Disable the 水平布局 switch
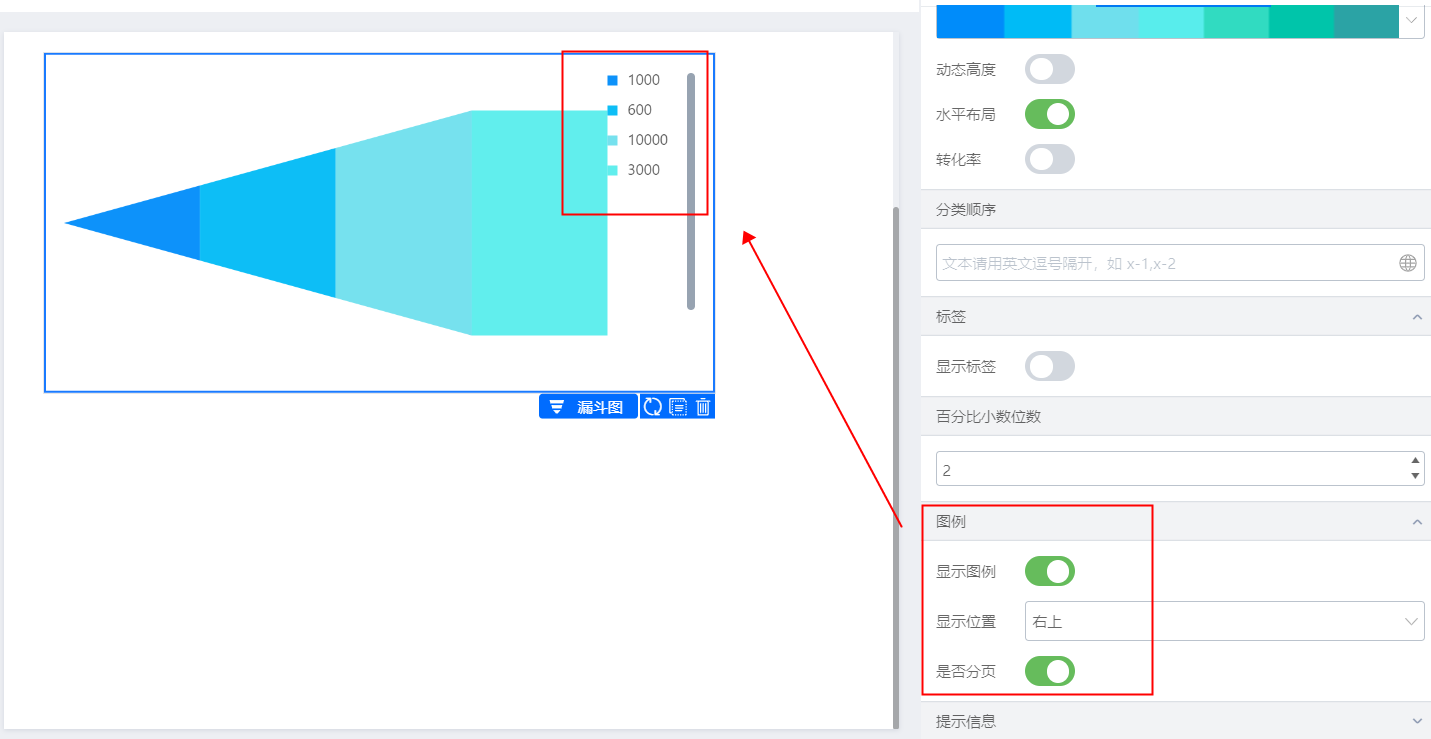The width and height of the screenshot is (1431, 739). [x=1050, y=114]
